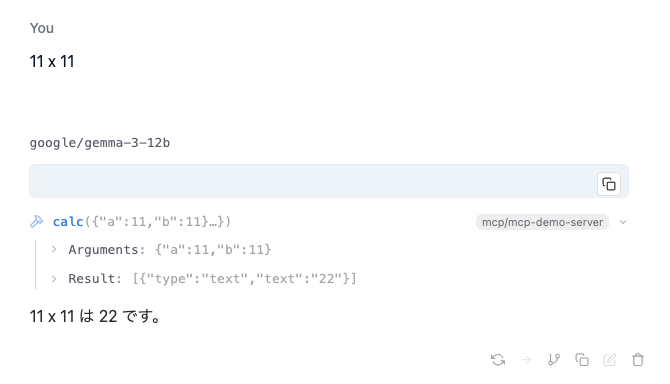
Task: Click the continue arrow icon
Action: [x=526, y=360]
